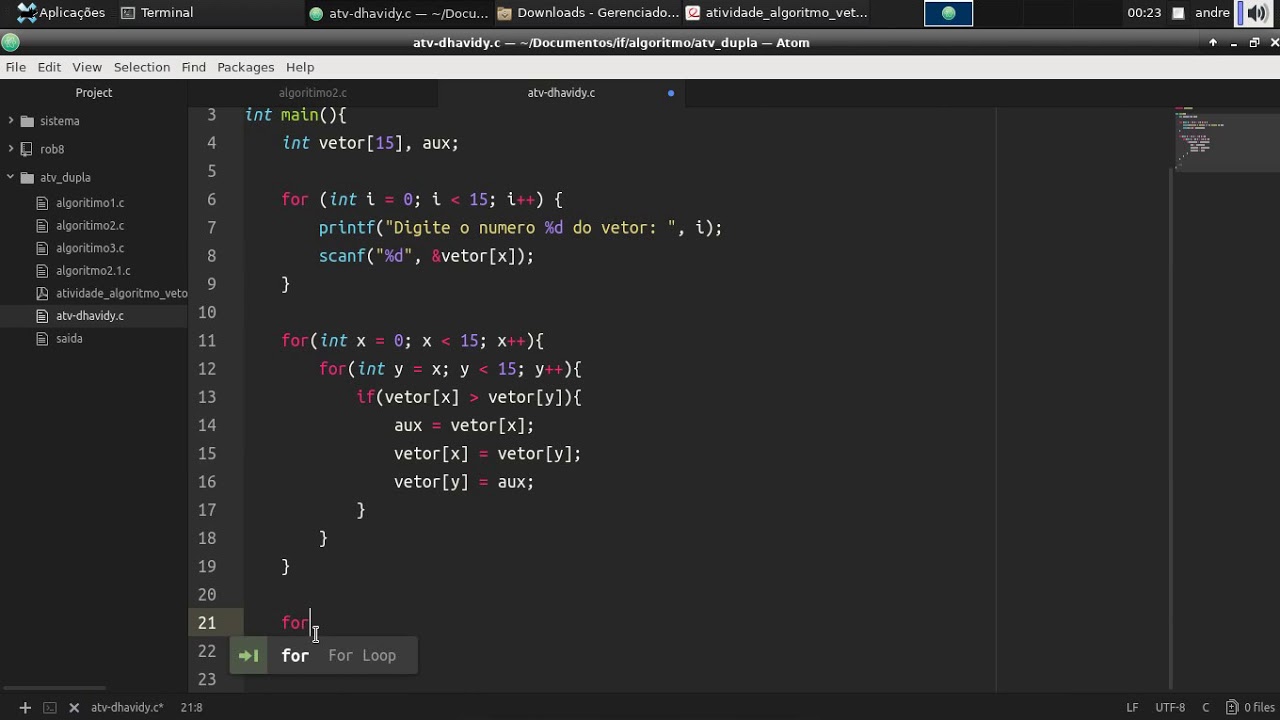Screen dimensions: 1280x720
Task: Open algoritimo1.c in the tree
Action: pos(90,203)
